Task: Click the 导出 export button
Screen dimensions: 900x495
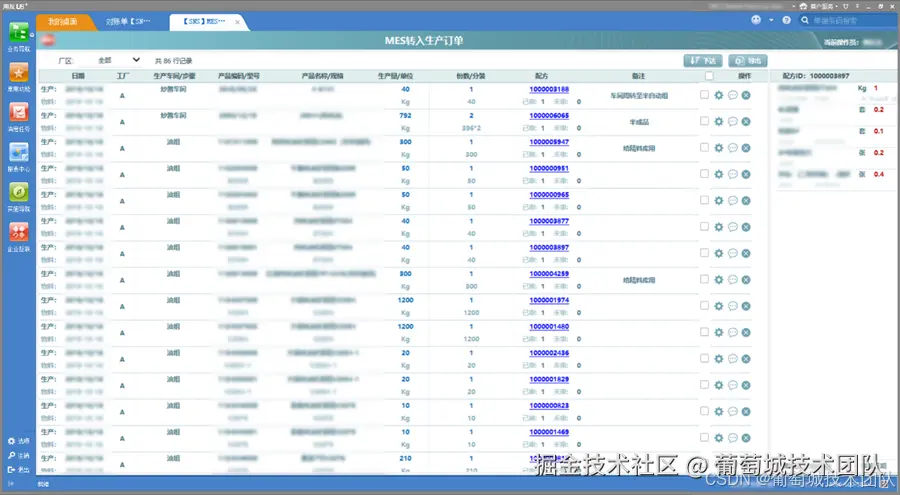Action: point(748,61)
